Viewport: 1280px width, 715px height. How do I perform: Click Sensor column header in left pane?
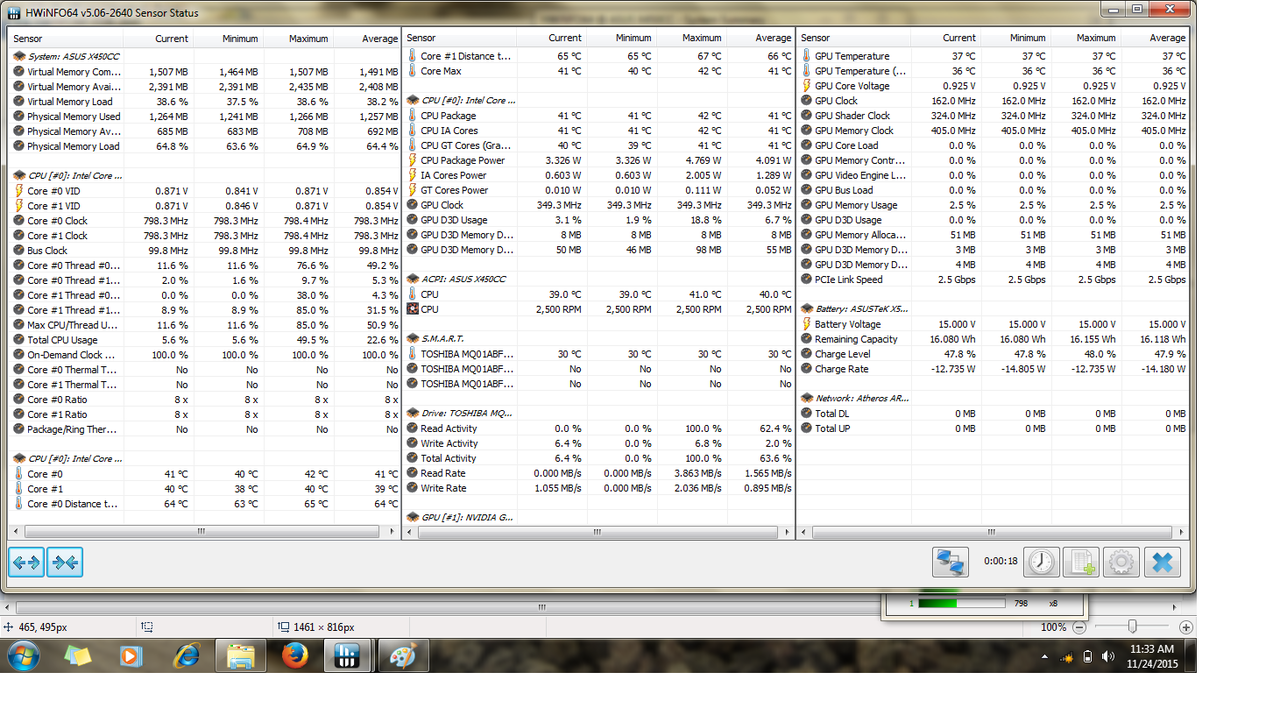pos(66,38)
